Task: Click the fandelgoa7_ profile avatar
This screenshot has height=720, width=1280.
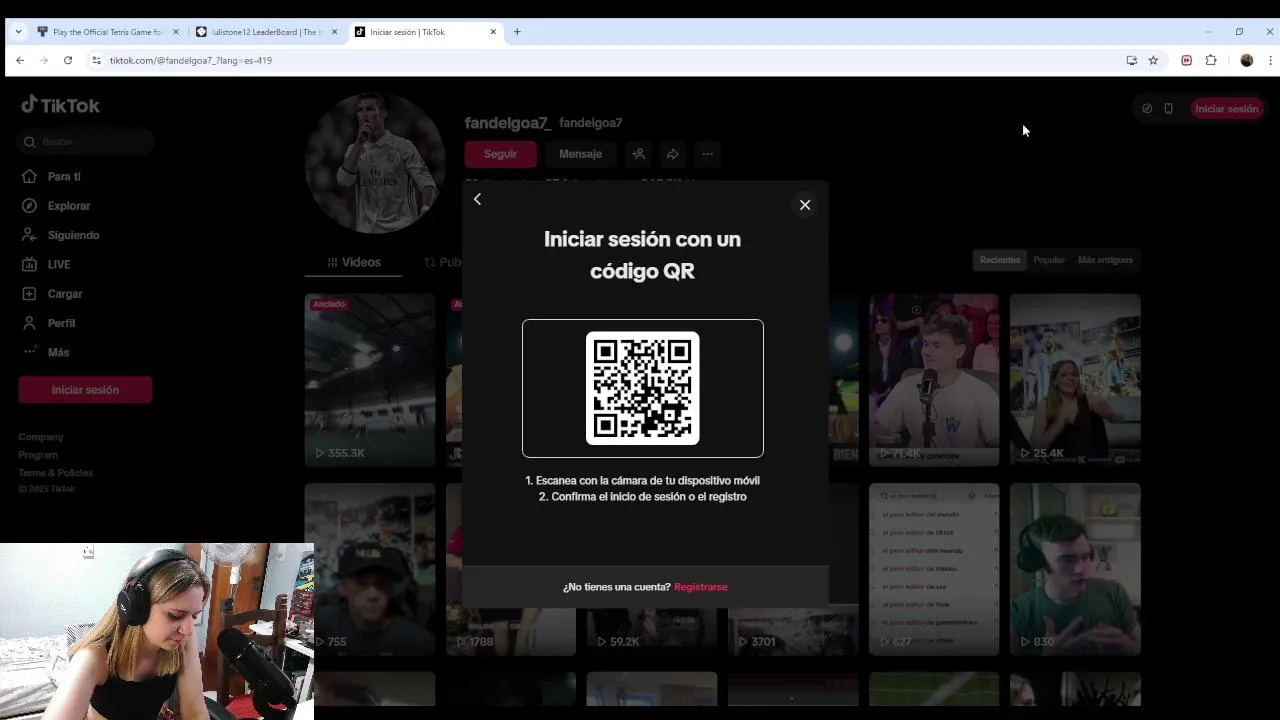Action: pyautogui.click(x=375, y=163)
